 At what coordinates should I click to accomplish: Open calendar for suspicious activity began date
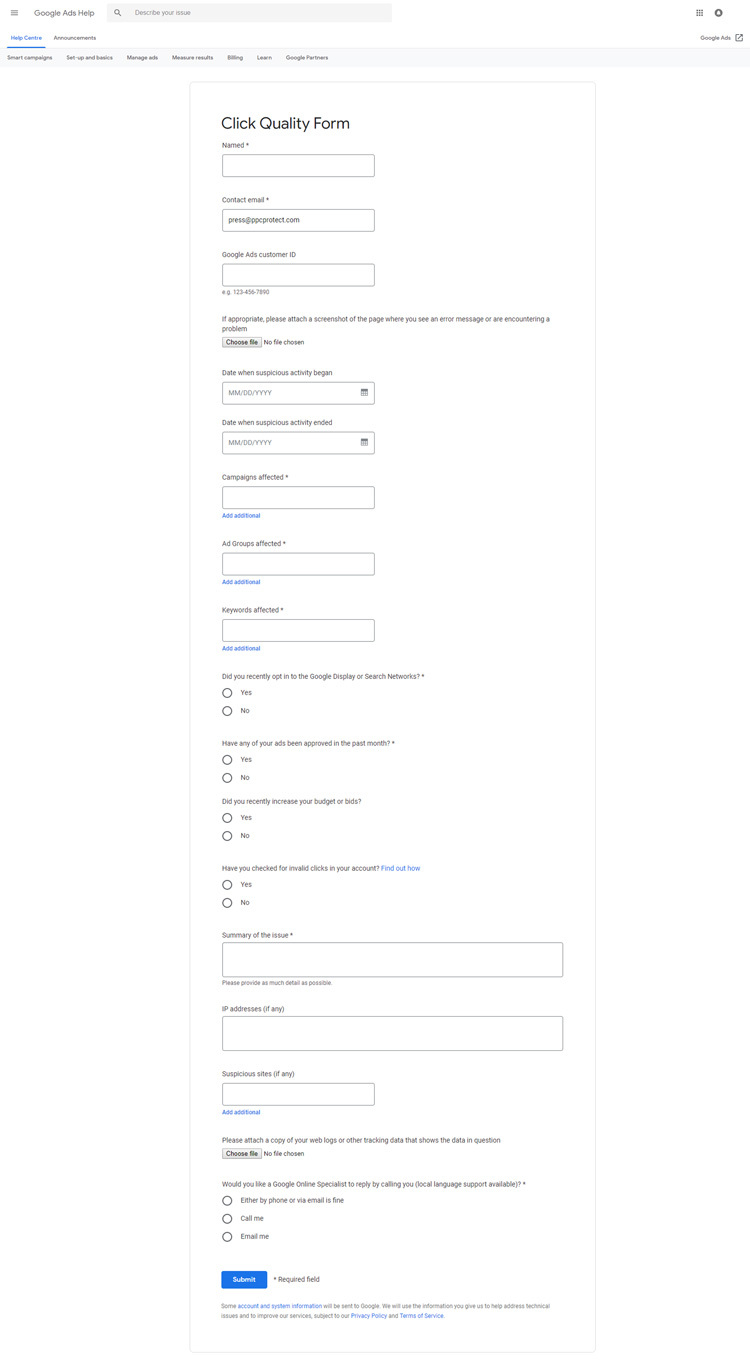pos(364,393)
